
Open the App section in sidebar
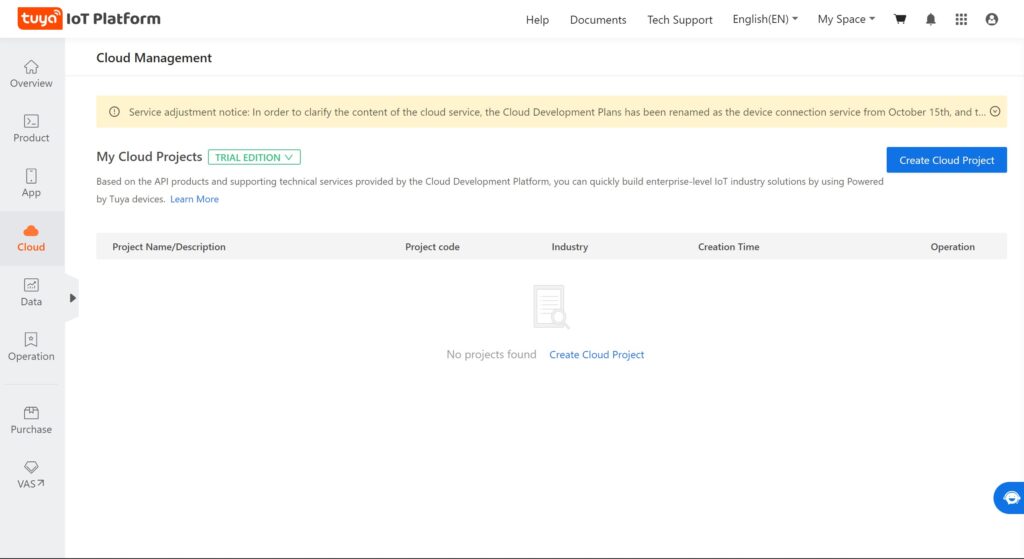click(31, 183)
